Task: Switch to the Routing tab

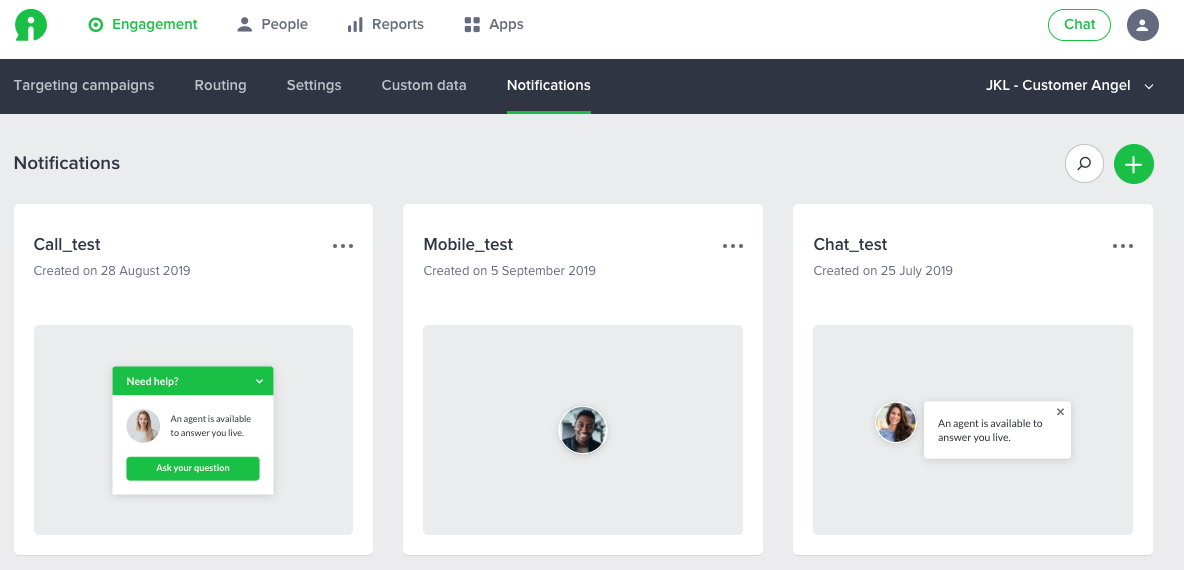Action: tap(220, 85)
